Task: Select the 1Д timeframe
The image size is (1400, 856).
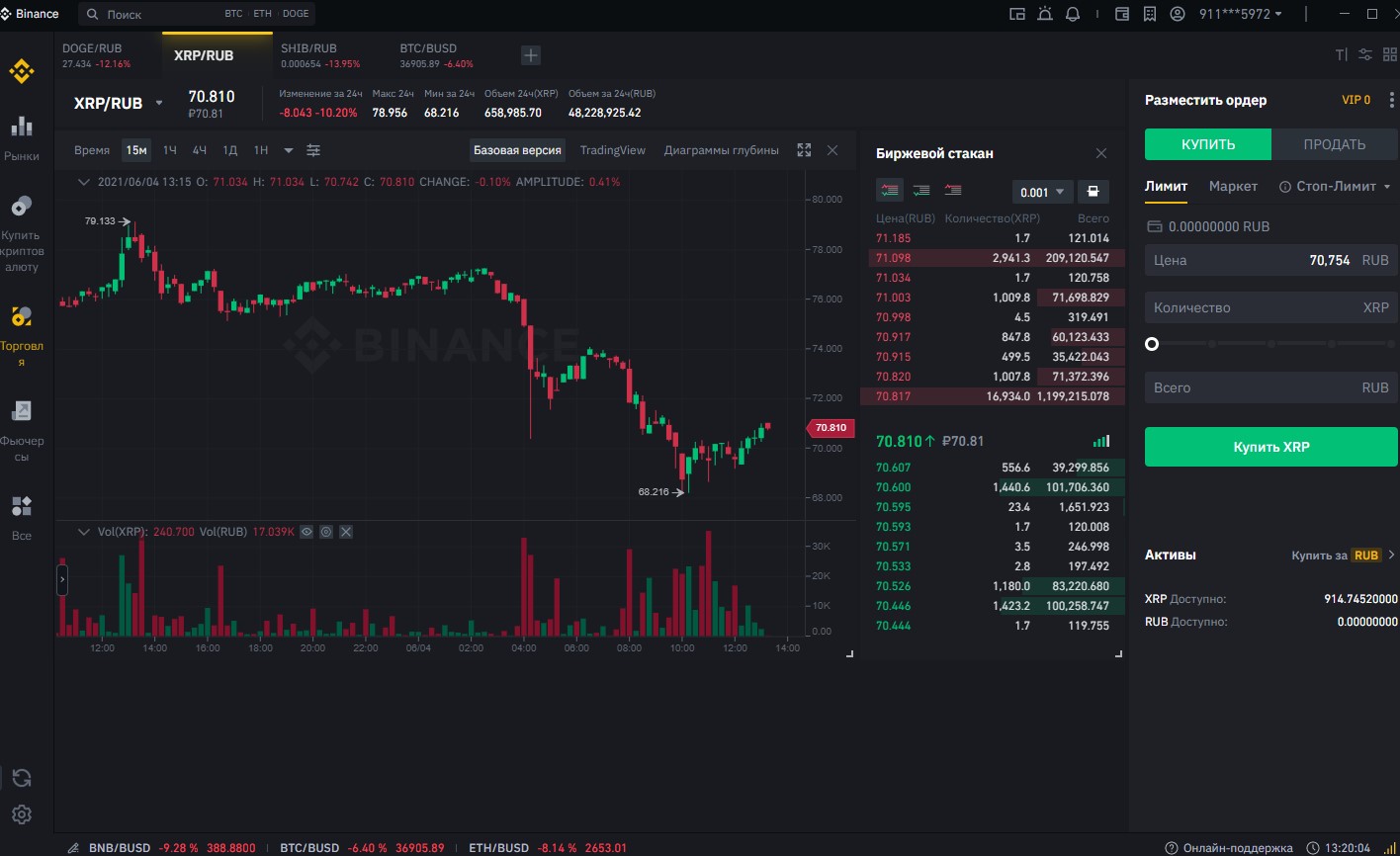Action: (230, 150)
